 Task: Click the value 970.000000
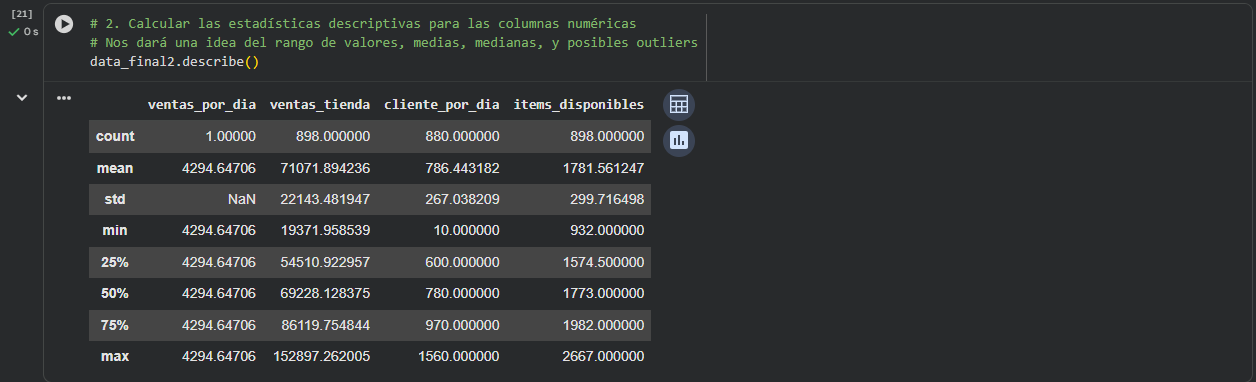pos(461,324)
